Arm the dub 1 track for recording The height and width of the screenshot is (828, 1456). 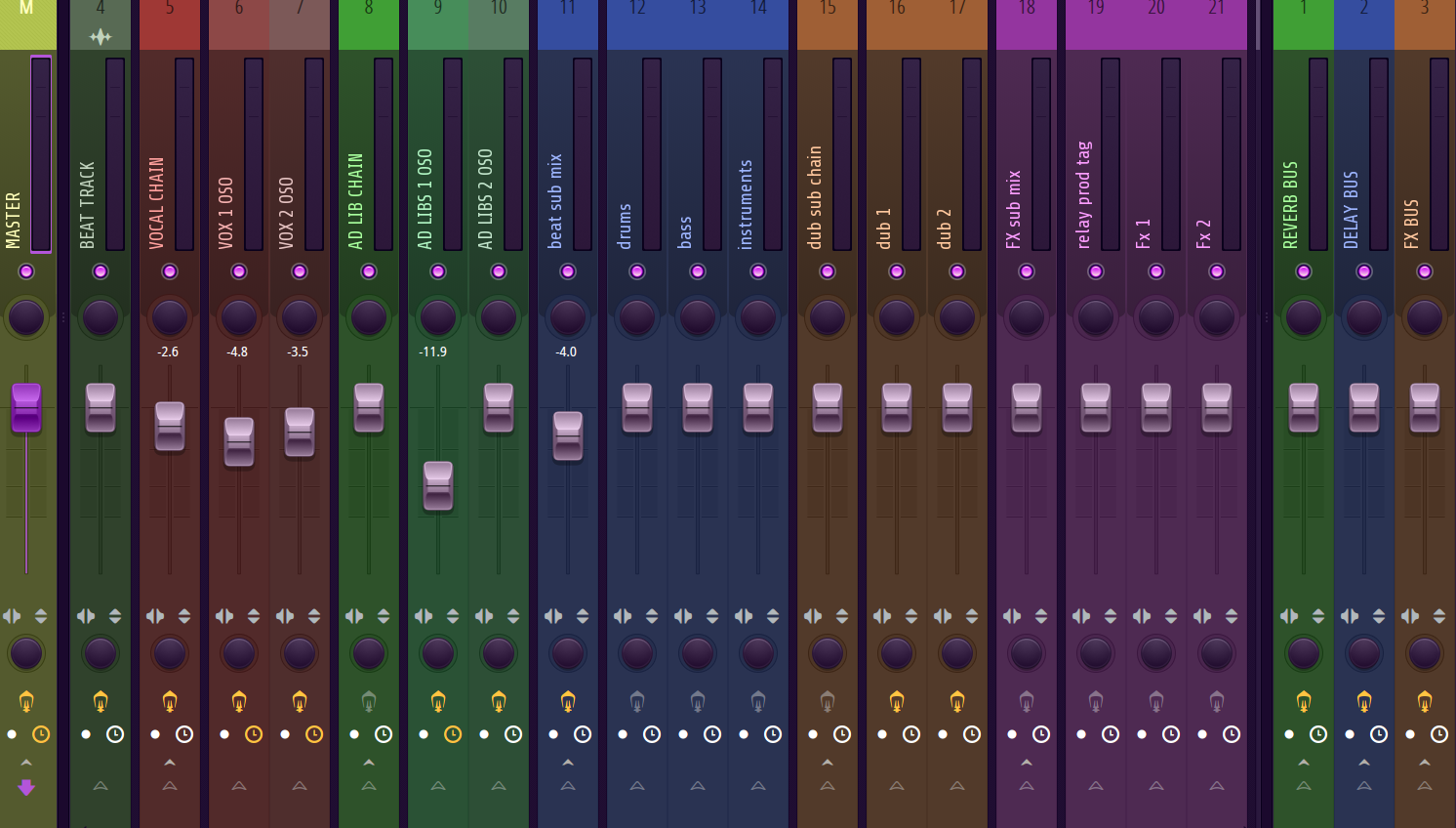pos(882,734)
